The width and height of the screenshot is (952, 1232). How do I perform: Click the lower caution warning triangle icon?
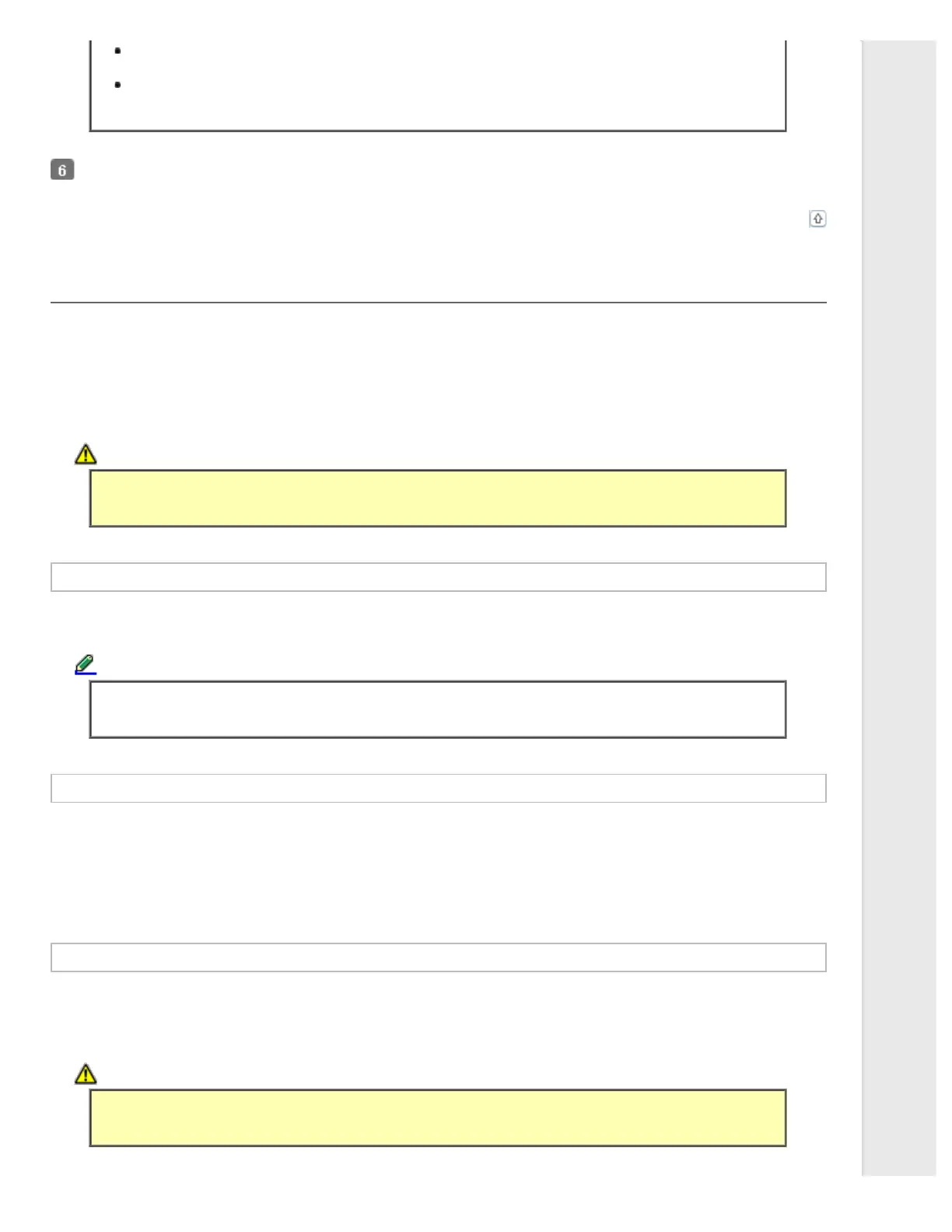click(86, 1074)
